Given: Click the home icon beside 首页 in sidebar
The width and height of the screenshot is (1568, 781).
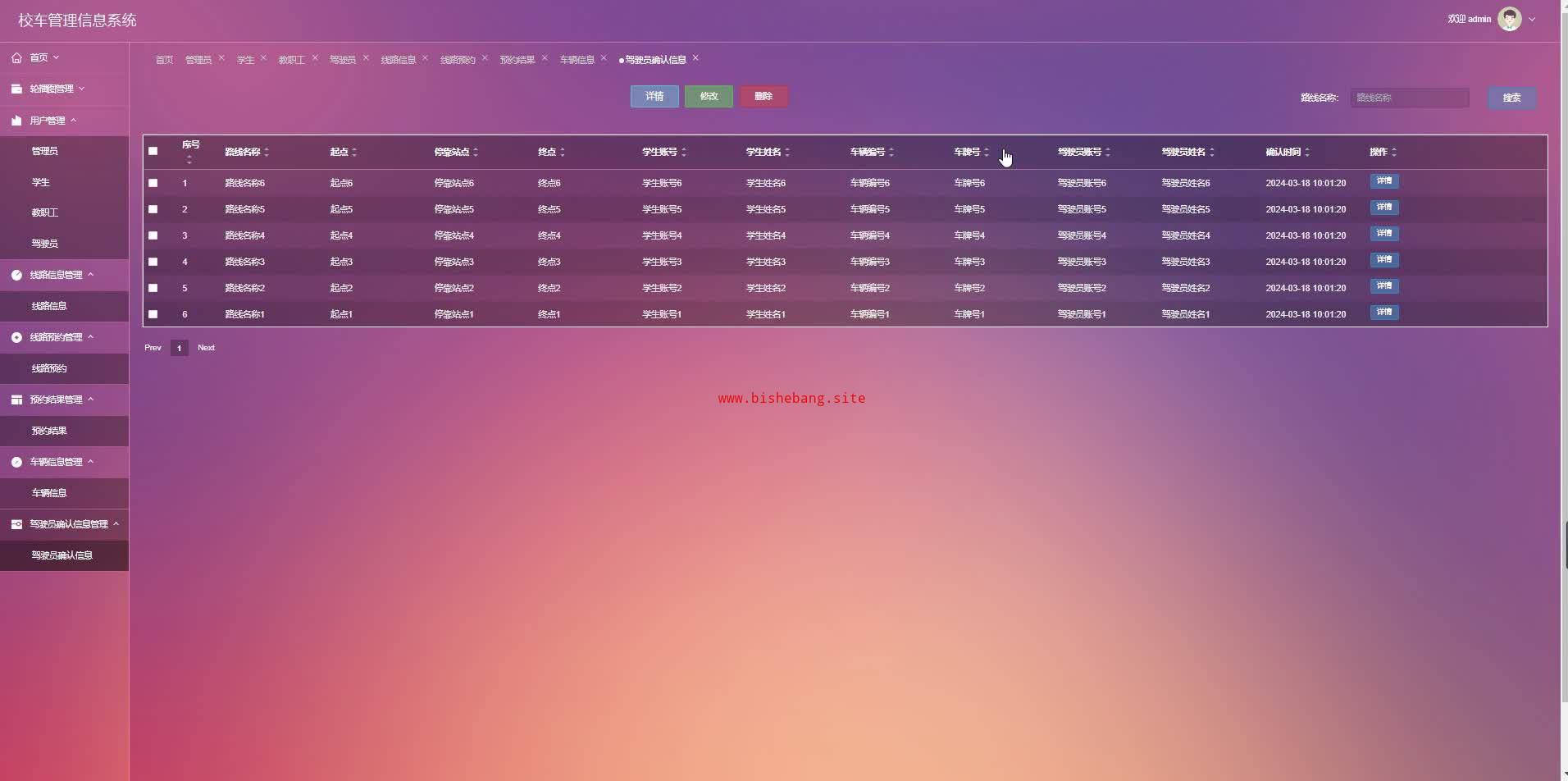Looking at the screenshot, I should pos(16,57).
